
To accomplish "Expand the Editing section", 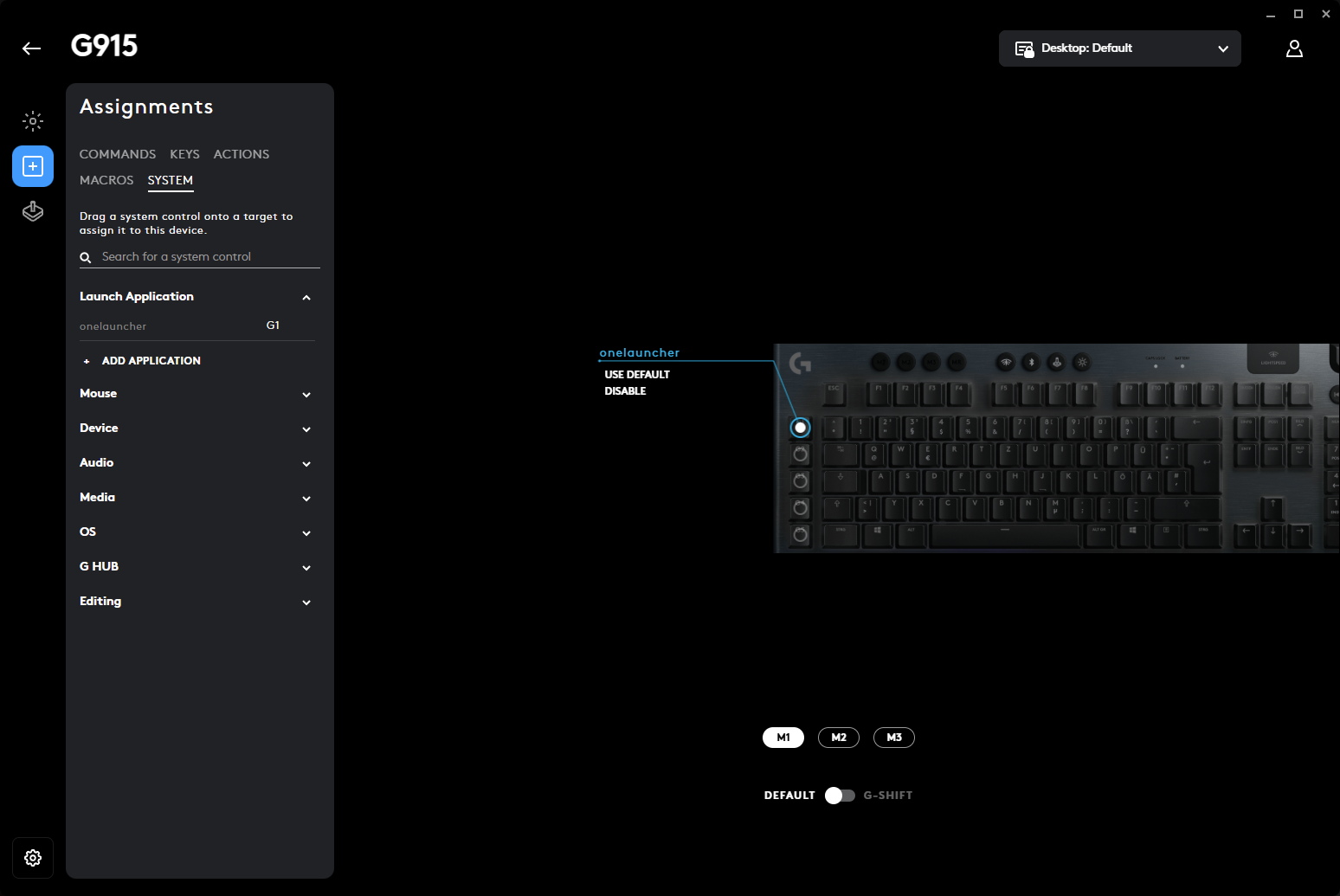I will click(x=197, y=602).
